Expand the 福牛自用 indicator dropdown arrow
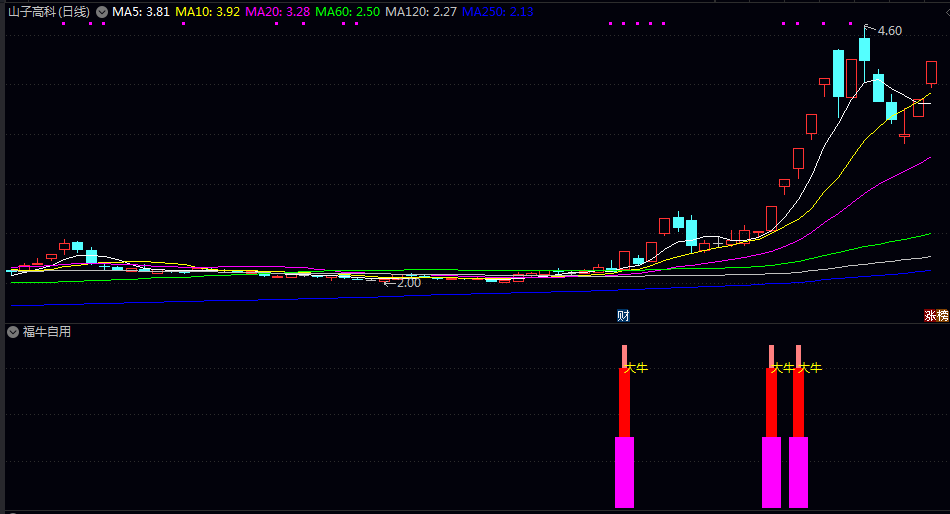The width and height of the screenshot is (950, 514). [x=13, y=332]
